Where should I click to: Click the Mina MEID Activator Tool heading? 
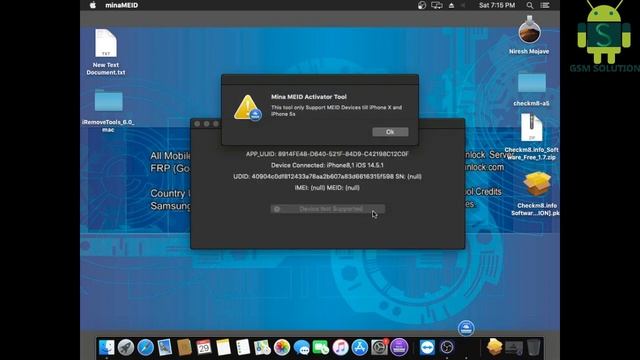pos(309,97)
